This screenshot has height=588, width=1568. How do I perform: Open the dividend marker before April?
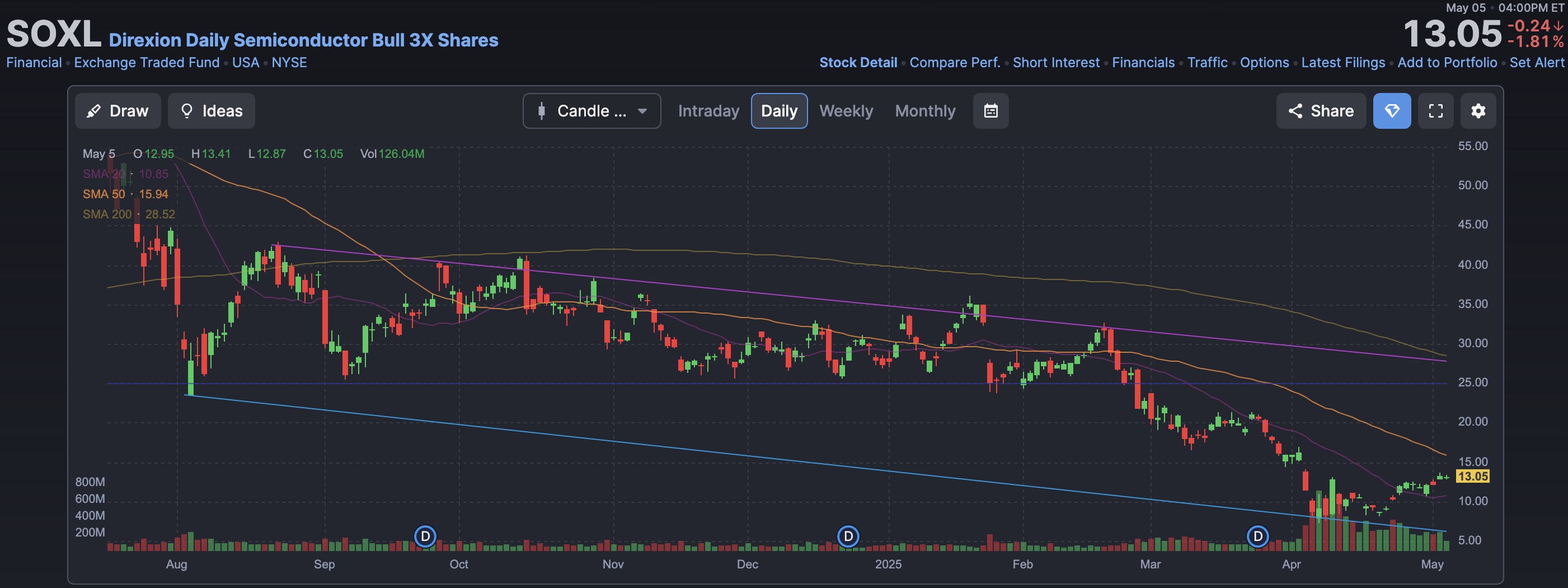1257,537
